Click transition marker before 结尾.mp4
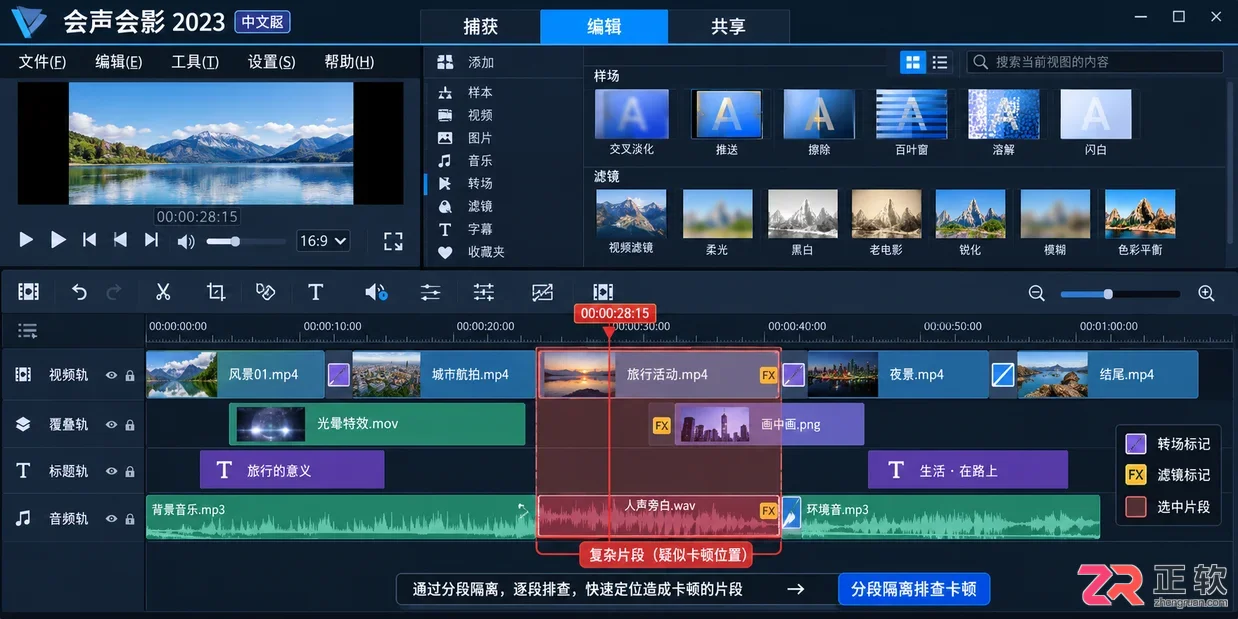This screenshot has height=619, width=1238. [x=1004, y=375]
